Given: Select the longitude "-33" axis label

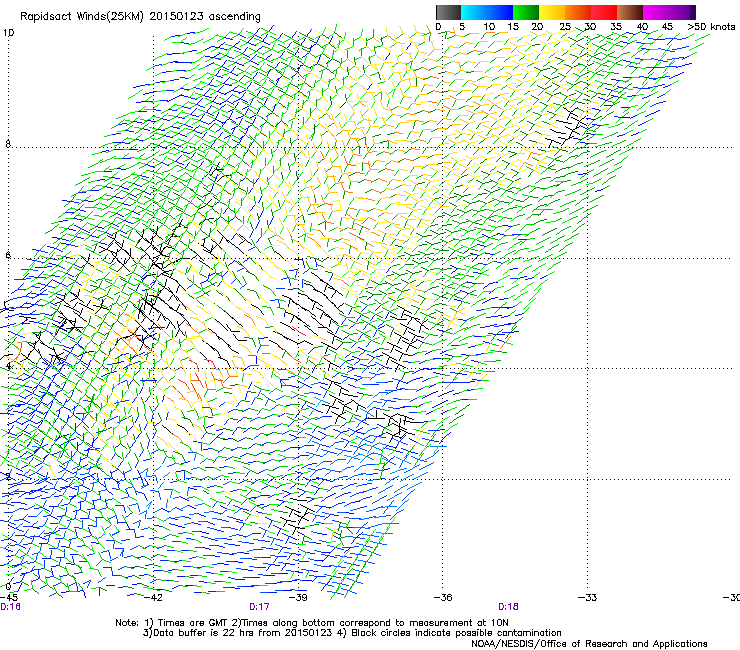Looking at the screenshot, I should coord(588,598).
